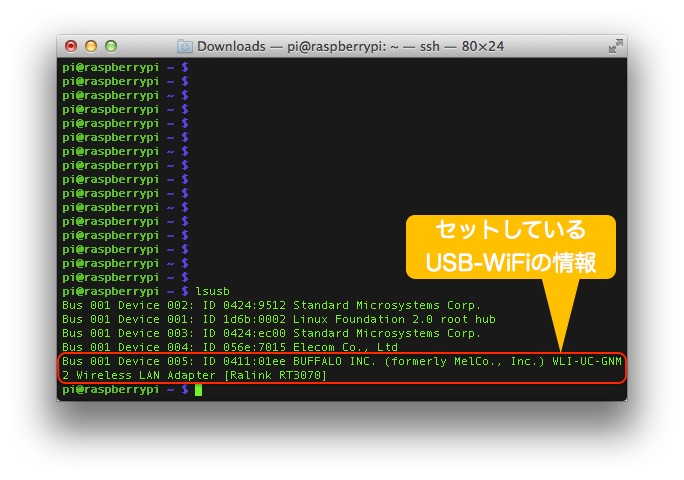Click the 'Elecom Co., Ltd' line
Image resolution: width=684 pixels, height=480 pixels.
point(230,347)
